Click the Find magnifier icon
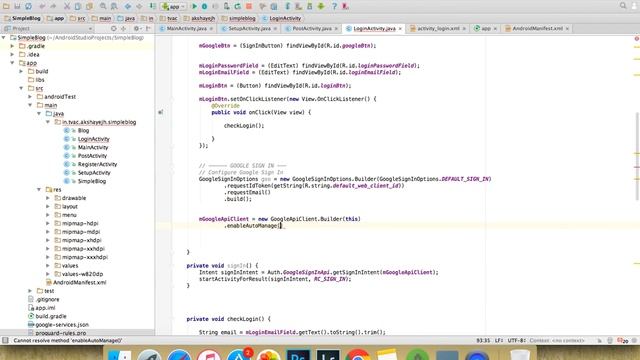640x360 pixels. click(103, 6)
